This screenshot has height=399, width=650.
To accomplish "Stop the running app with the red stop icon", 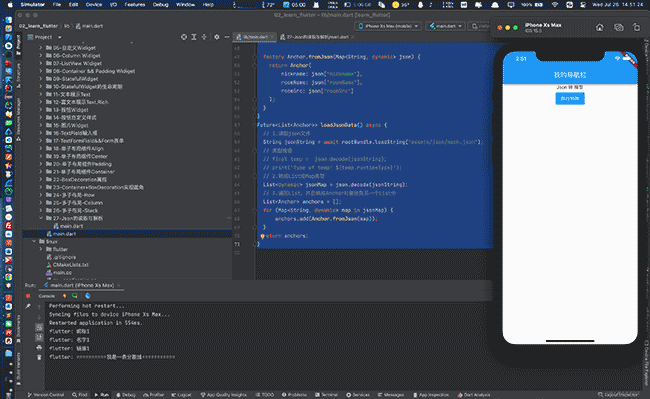I will coord(28,296).
